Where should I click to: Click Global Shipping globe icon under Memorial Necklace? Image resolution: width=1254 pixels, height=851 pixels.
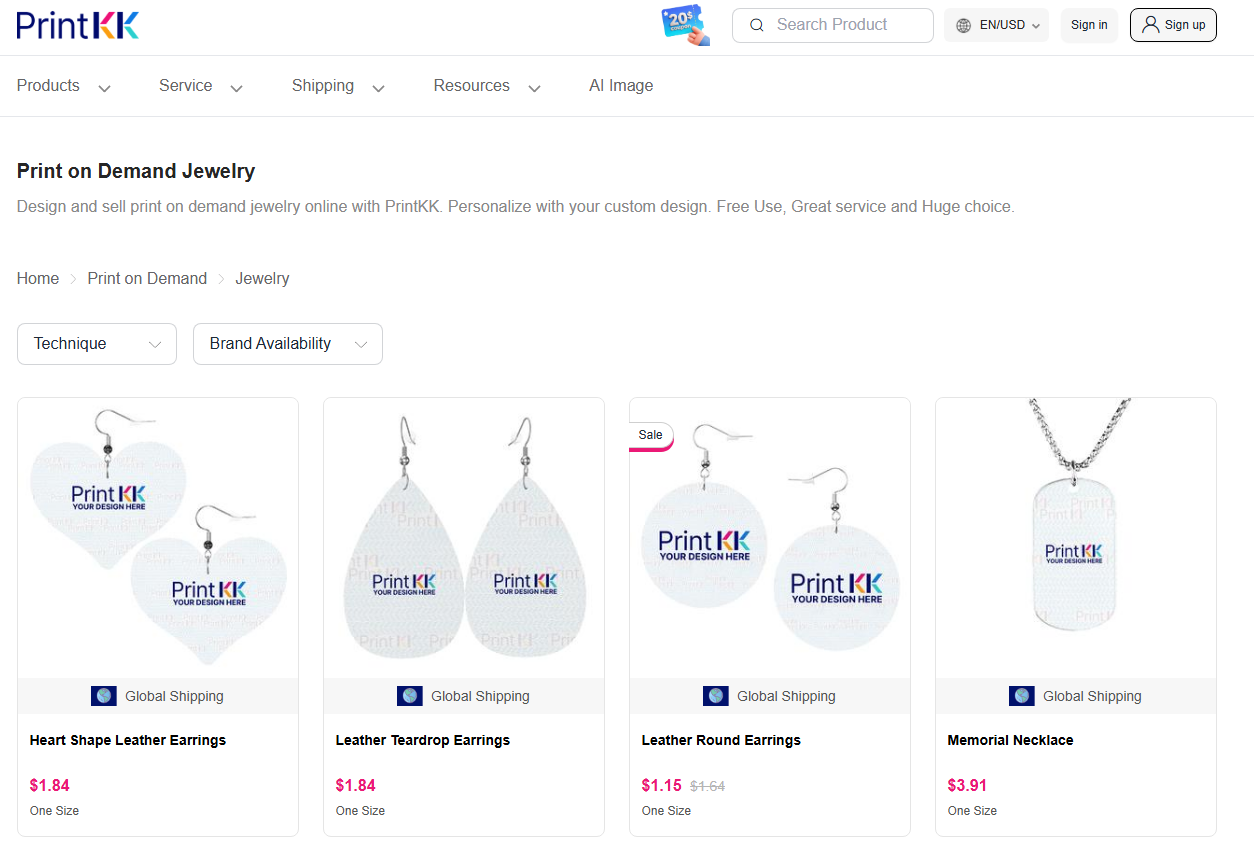[1022, 695]
